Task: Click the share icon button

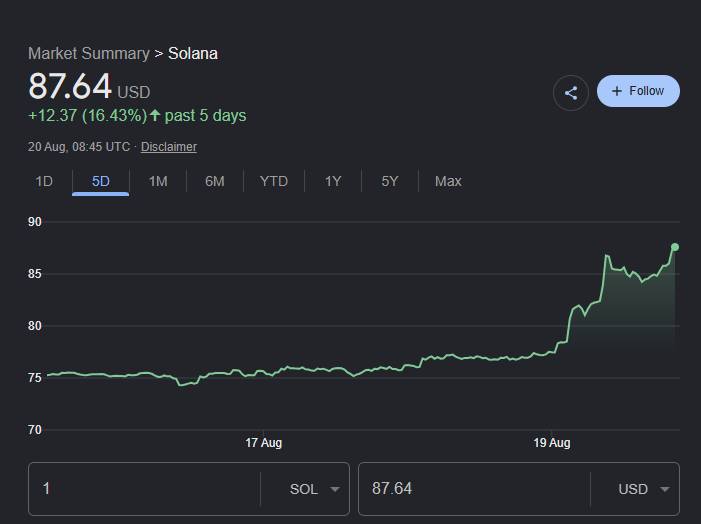Action: (x=570, y=93)
